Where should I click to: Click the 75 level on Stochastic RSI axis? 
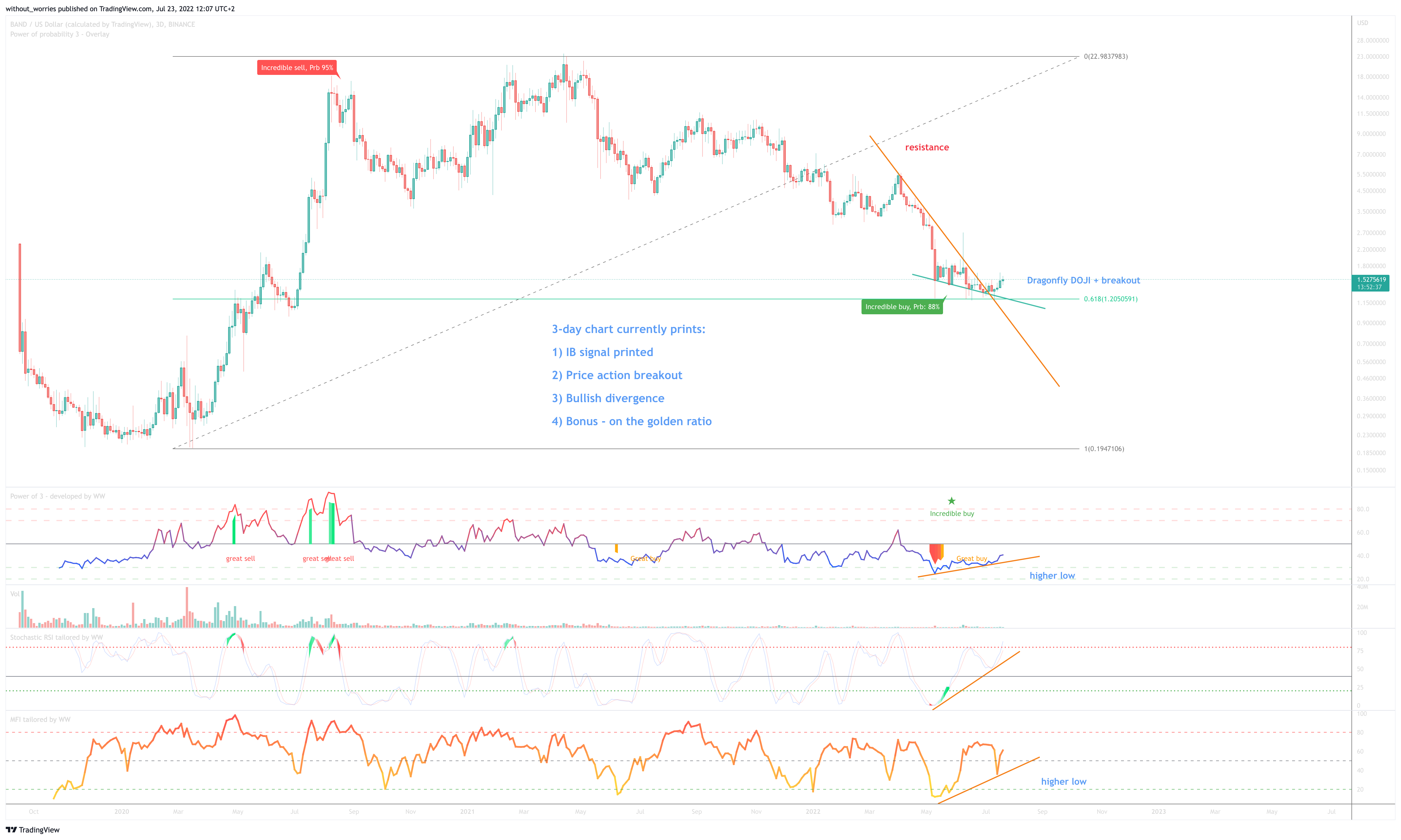[1360, 651]
